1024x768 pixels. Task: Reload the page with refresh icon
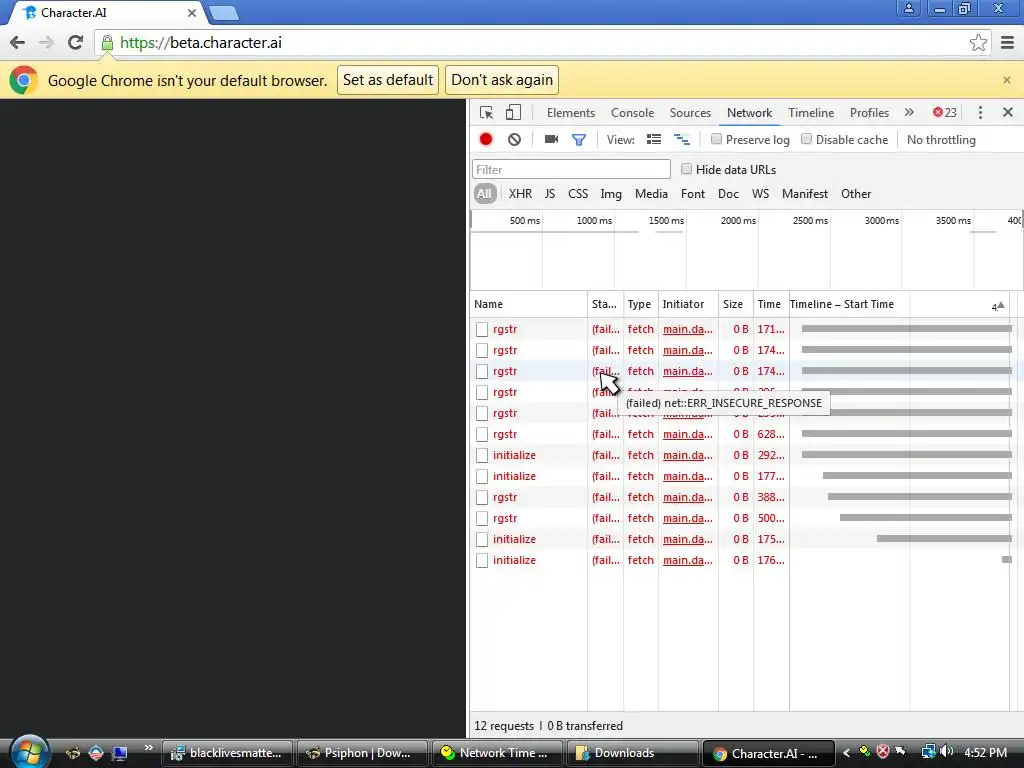click(76, 43)
